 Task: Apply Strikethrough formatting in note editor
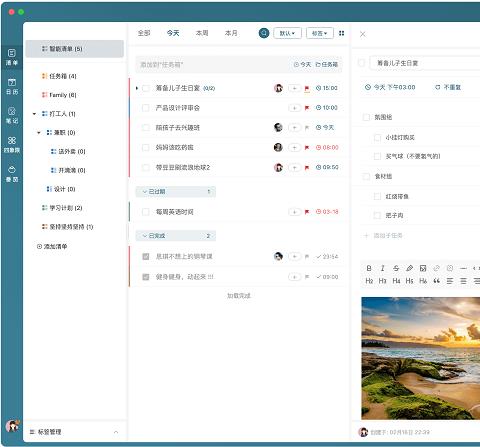click(396, 268)
